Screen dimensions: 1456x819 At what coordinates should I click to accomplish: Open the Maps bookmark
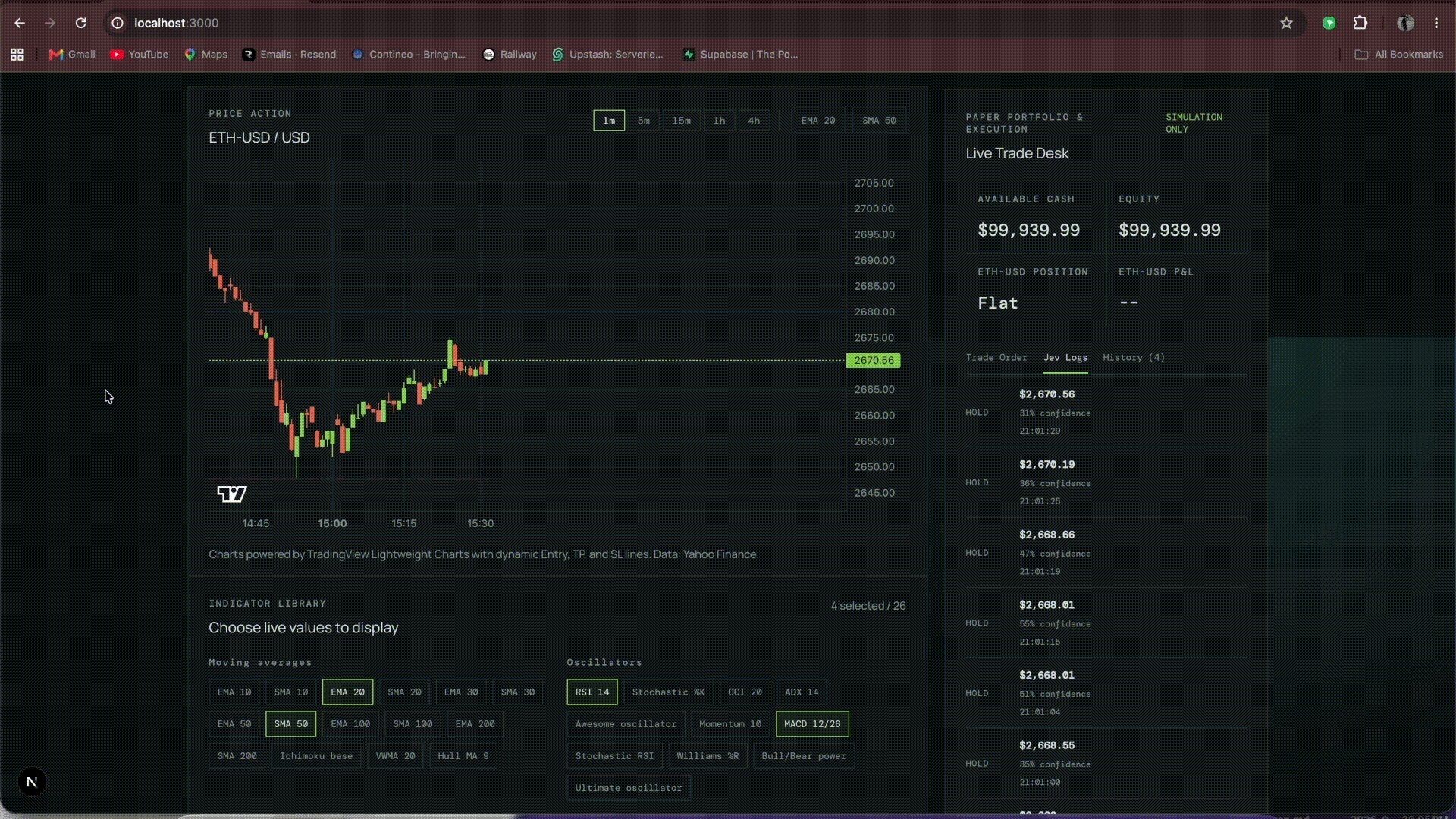(206, 55)
